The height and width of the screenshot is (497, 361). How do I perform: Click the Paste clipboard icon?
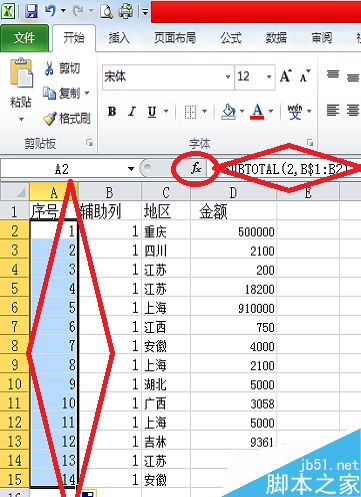click(x=21, y=74)
